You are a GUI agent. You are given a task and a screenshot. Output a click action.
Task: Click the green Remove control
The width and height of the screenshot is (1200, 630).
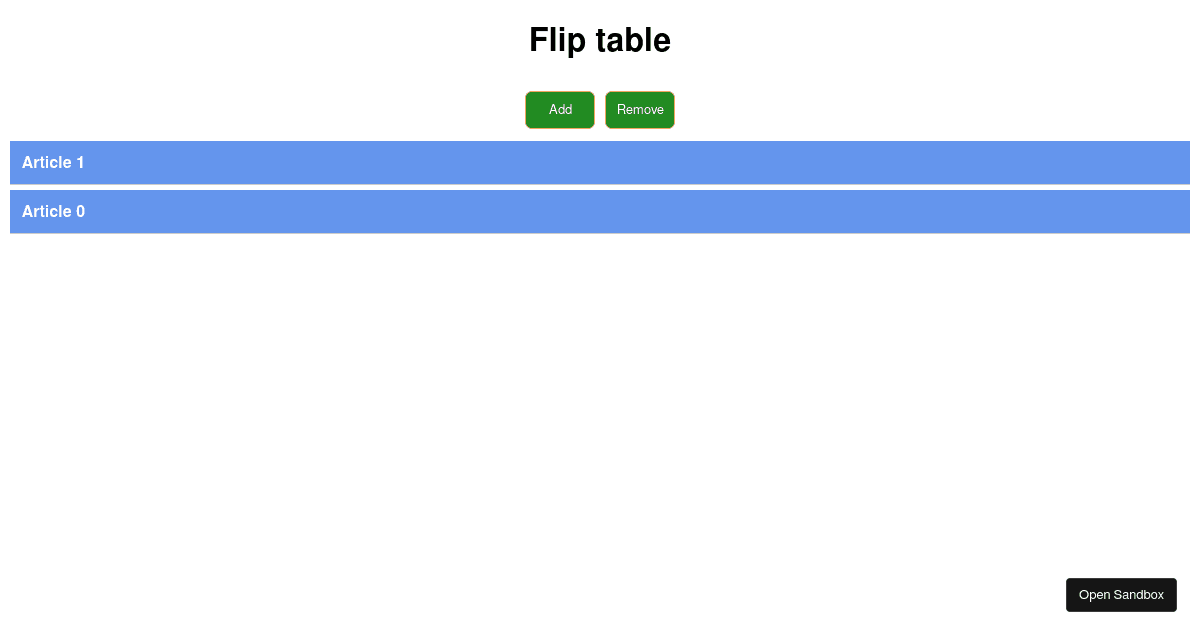[639, 109]
